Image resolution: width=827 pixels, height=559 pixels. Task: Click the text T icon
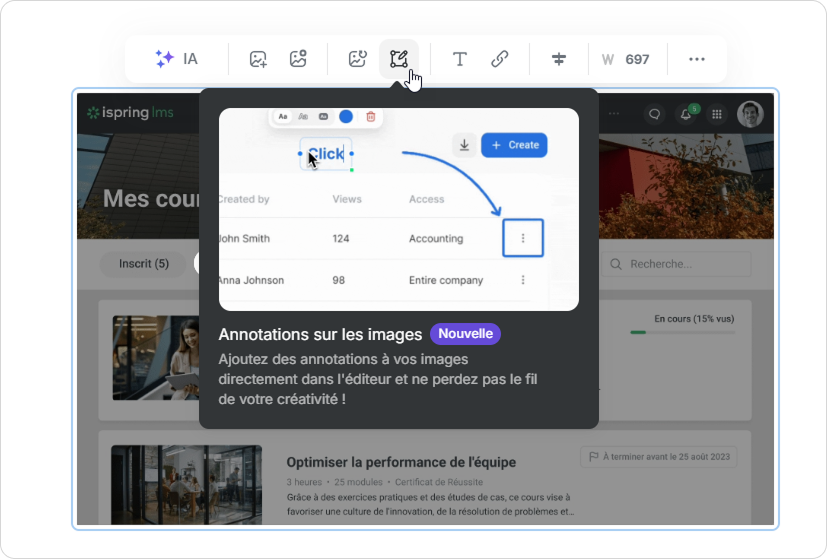[x=459, y=59]
